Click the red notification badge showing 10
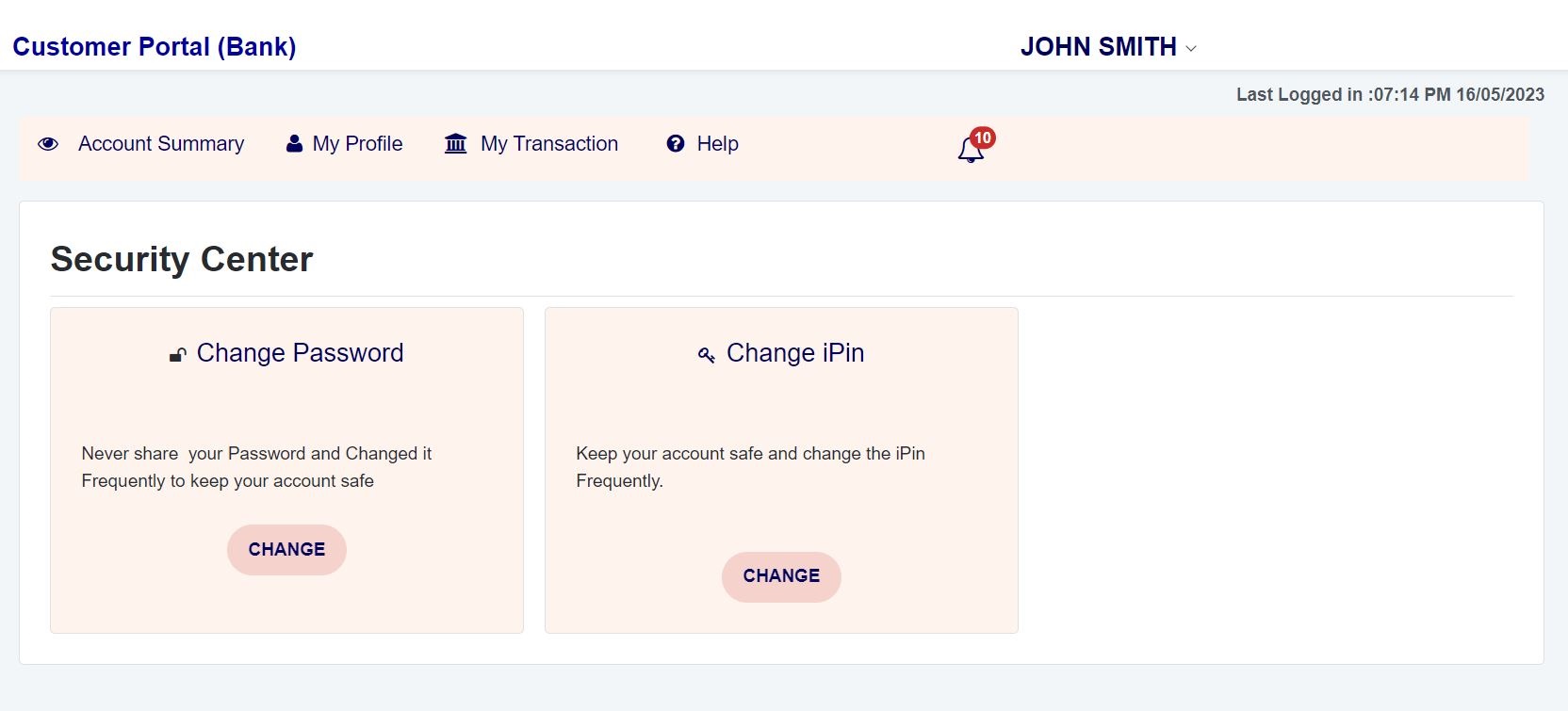Viewport: 1568px width, 711px height. click(x=983, y=137)
